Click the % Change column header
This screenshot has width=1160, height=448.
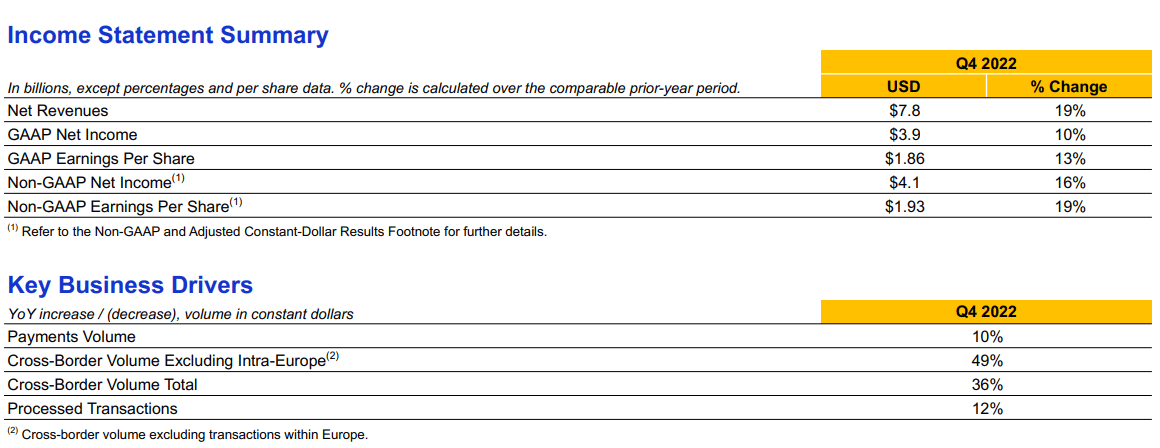[x=1069, y=87]
